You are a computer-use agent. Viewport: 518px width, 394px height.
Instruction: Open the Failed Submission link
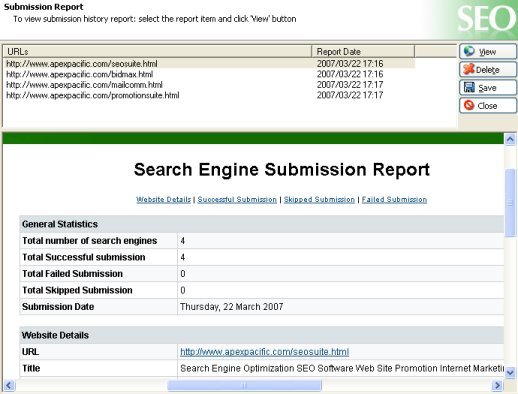394,199
